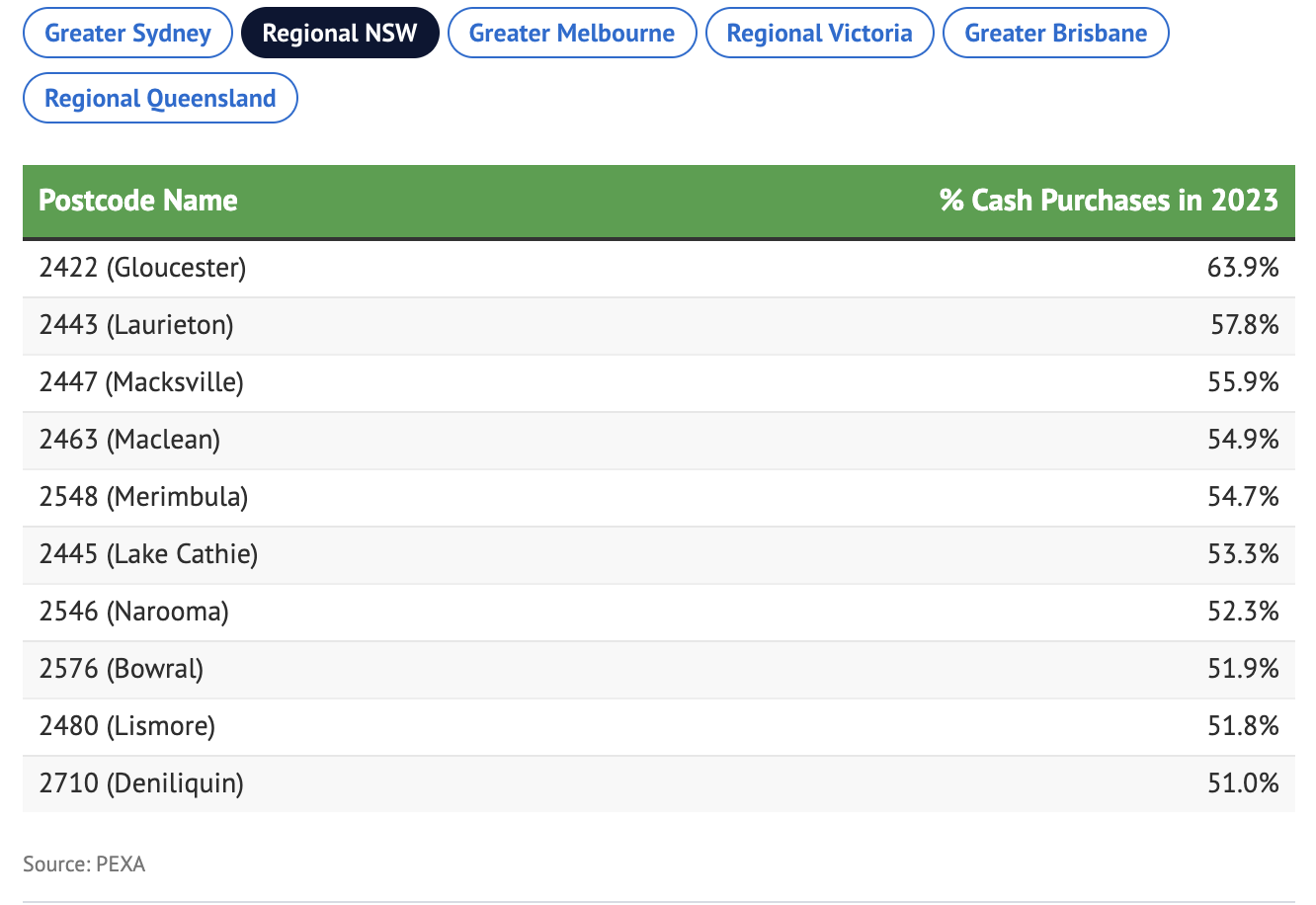Show the Regional Victoria tab

point(820,33)
